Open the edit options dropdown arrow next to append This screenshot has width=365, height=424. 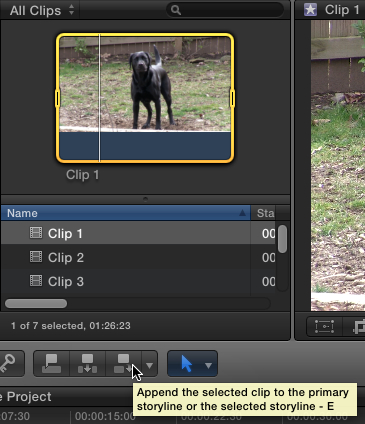[x=149, y=366]
